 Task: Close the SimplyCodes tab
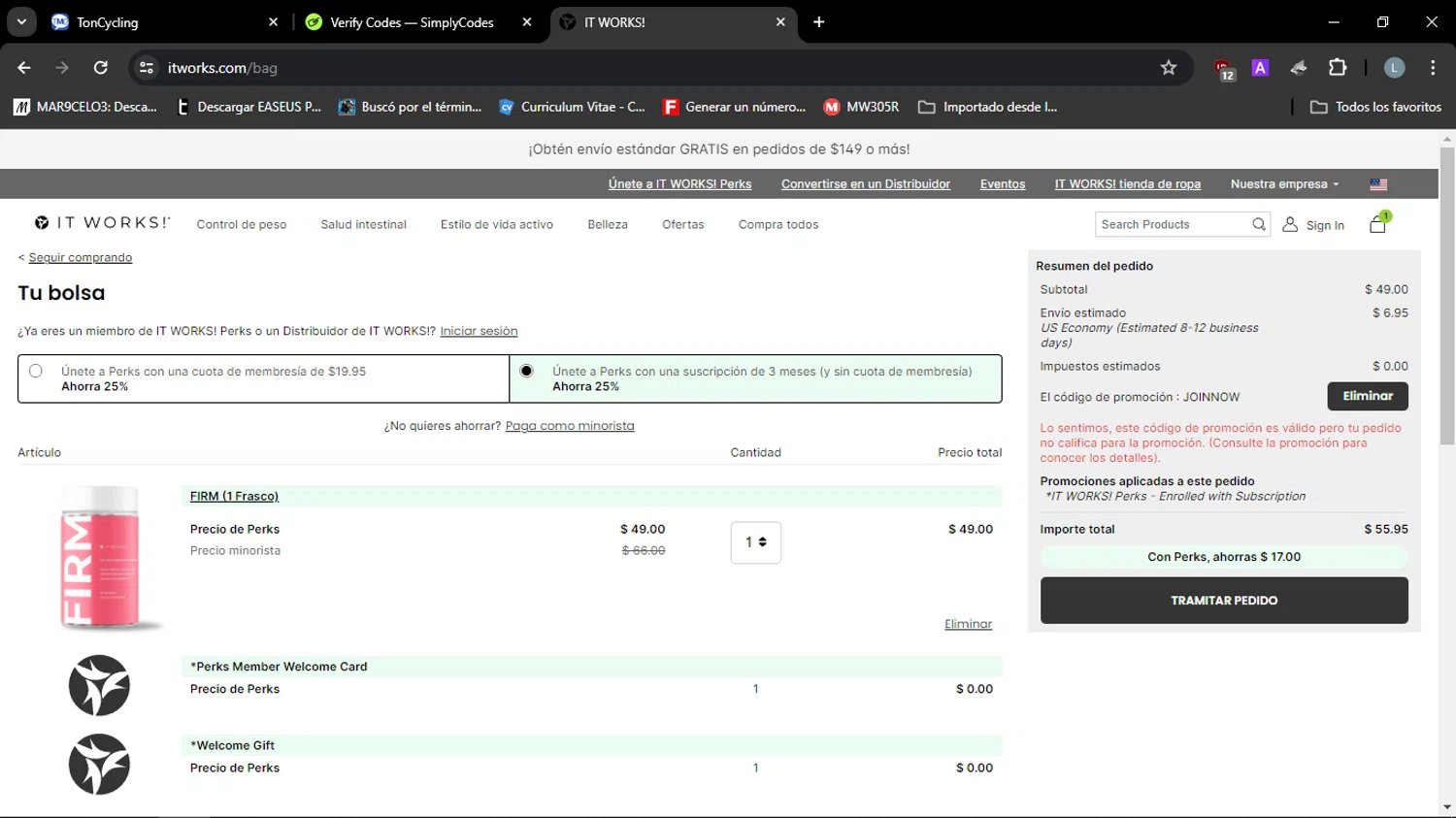[x=527, y=21]
